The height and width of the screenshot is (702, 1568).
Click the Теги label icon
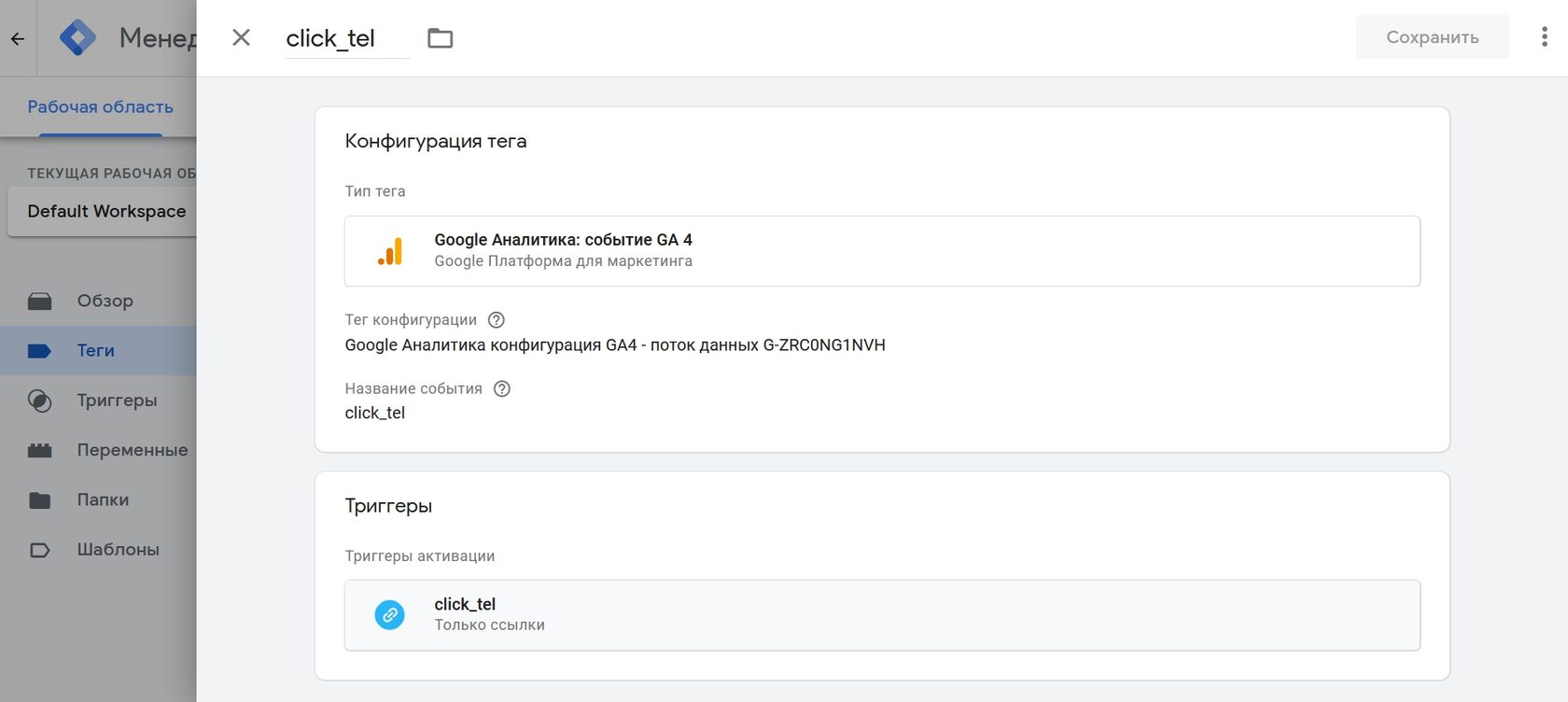point(39,351)
